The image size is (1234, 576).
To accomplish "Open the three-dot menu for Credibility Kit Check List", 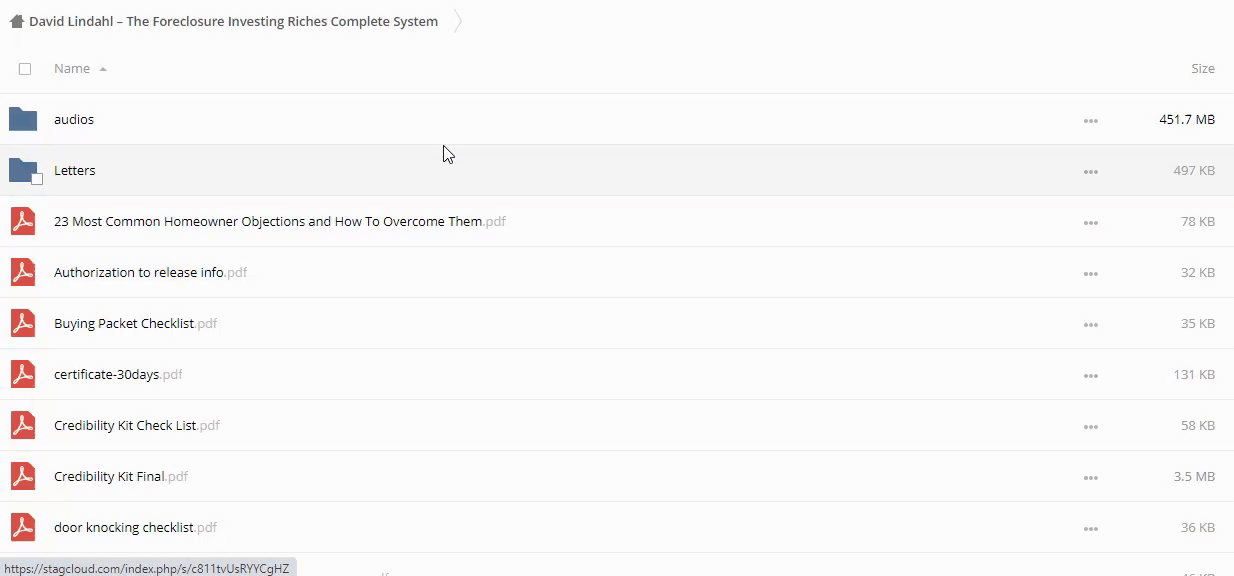I will click(1090, 426).
